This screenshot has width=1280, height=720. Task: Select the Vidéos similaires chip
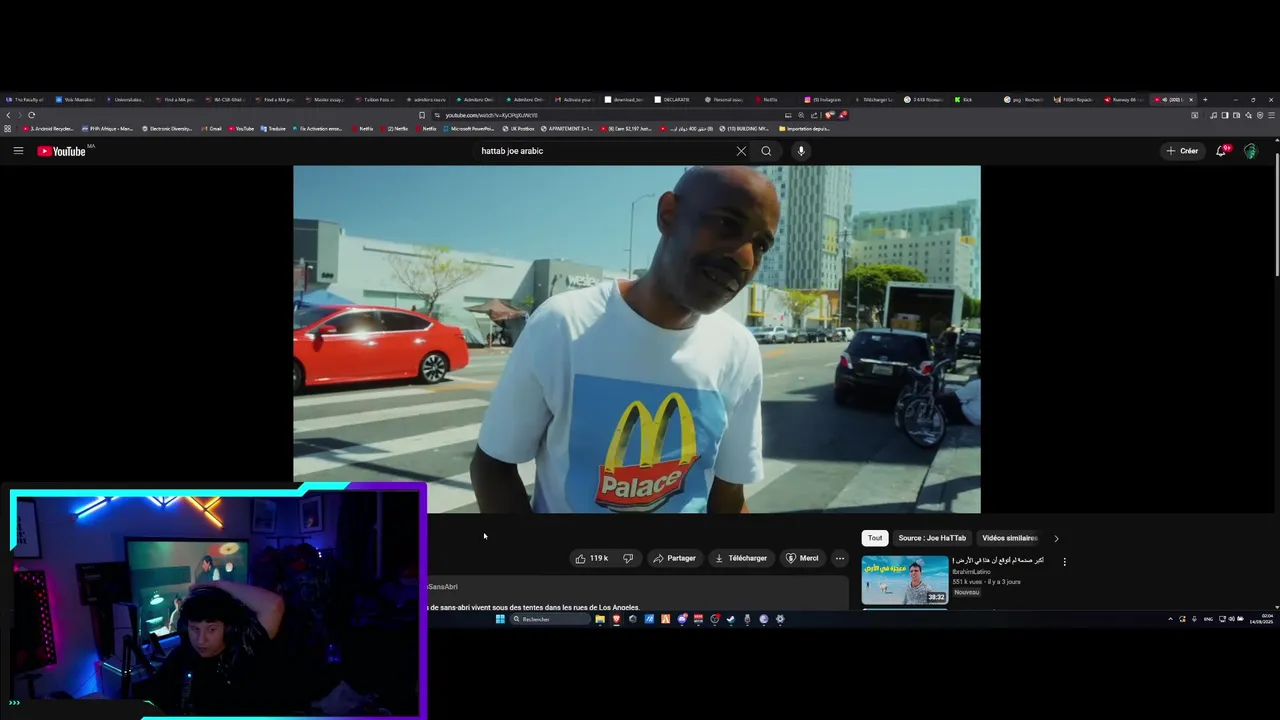[x=1010, y=538]
